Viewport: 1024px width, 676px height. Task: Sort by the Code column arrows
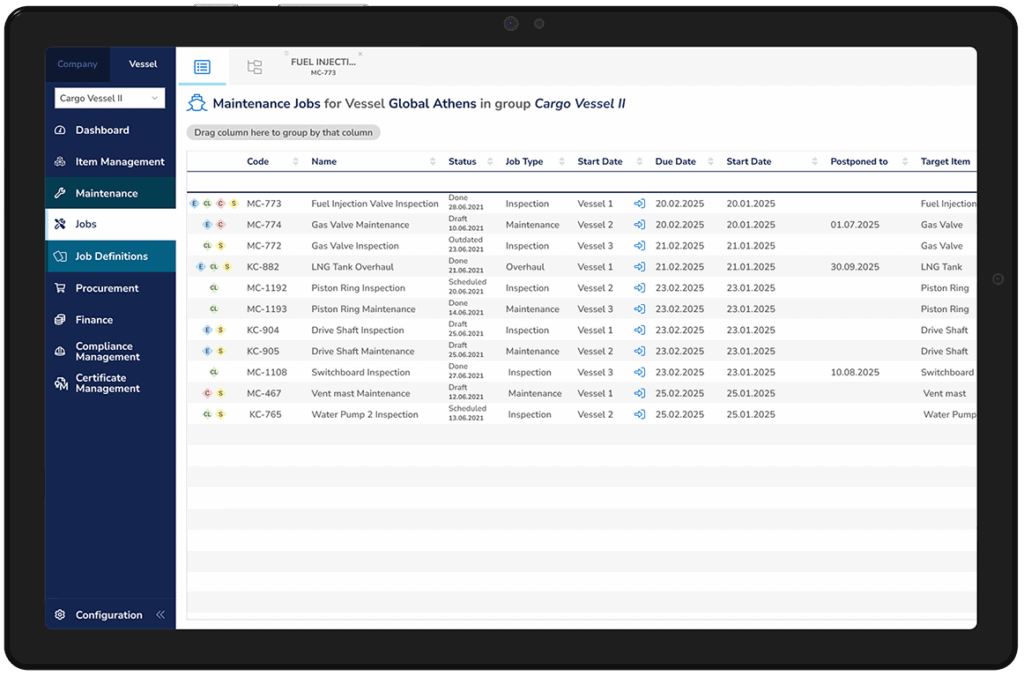[x=297, y=162]
